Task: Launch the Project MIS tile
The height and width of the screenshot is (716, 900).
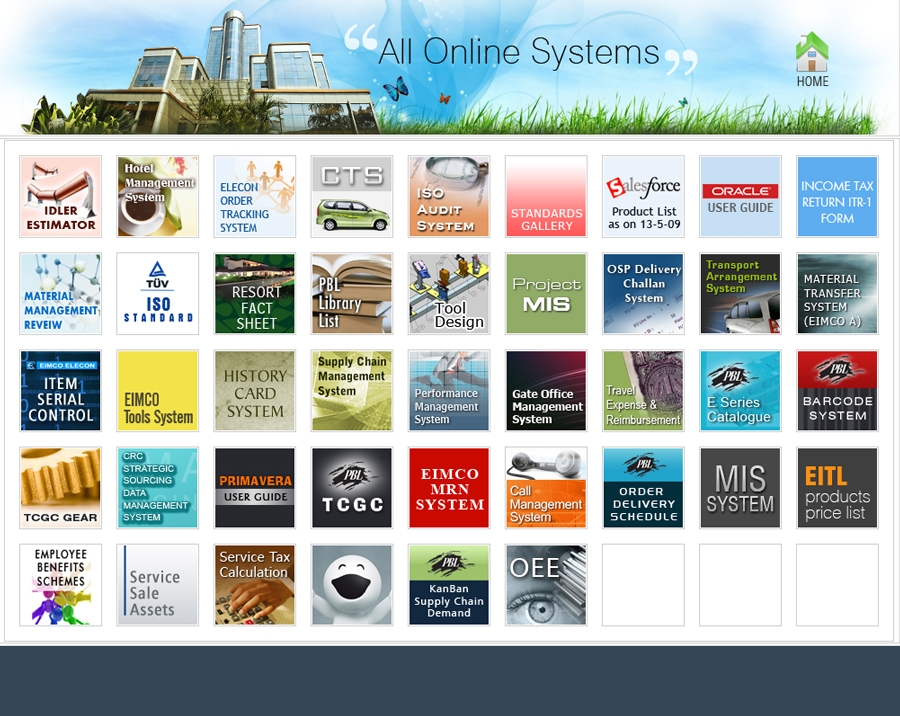Action: click(546, 294)
